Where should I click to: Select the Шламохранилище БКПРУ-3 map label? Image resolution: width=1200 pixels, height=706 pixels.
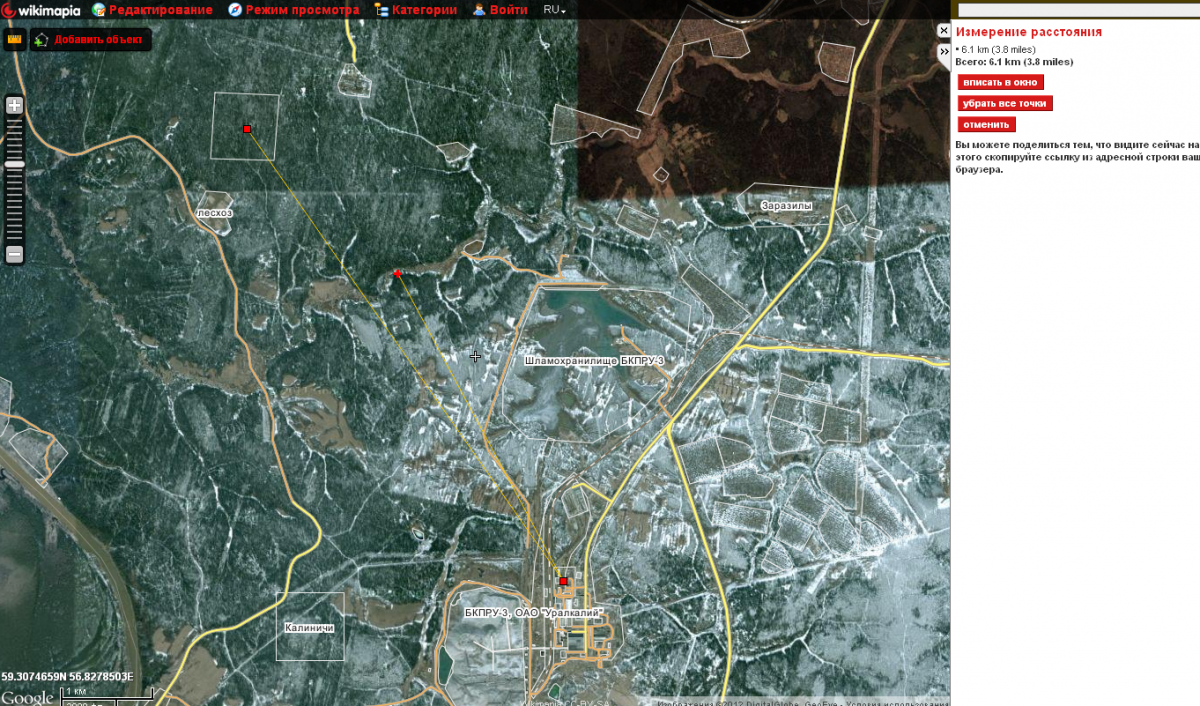point(594,360)
